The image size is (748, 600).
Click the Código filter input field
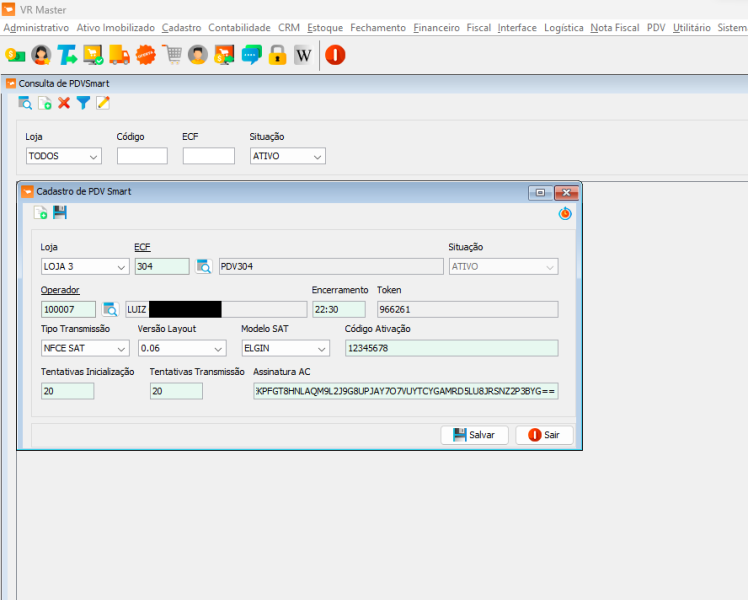pos(142,156)
